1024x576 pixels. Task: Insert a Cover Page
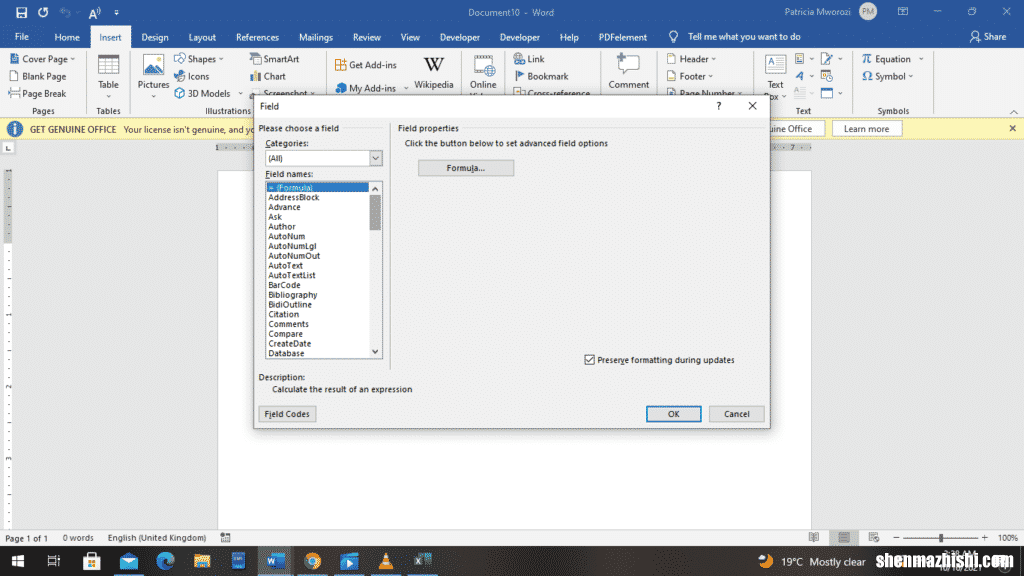pyautogui.click(x=43, y=59)
